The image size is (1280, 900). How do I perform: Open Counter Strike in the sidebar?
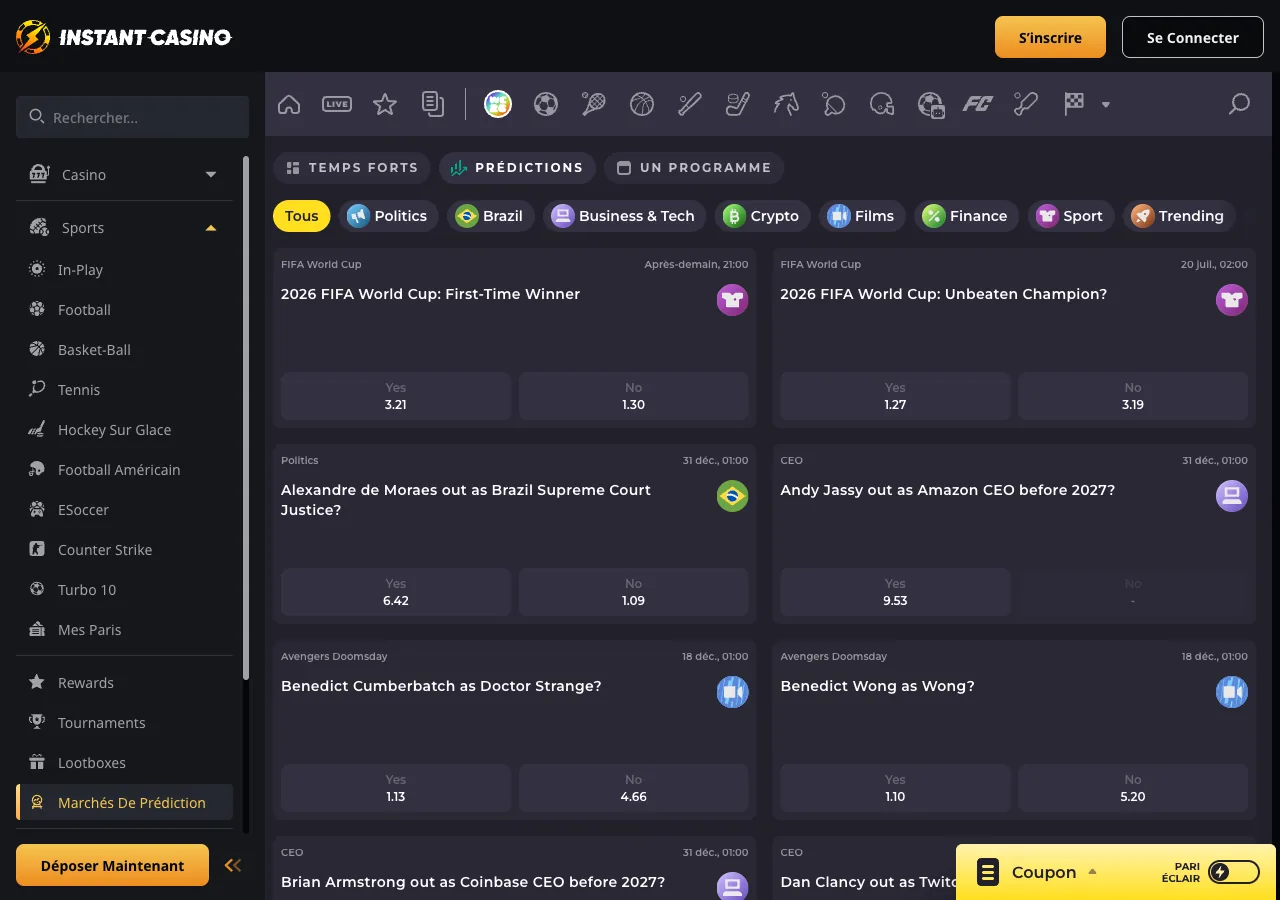(x=124, y=549)
